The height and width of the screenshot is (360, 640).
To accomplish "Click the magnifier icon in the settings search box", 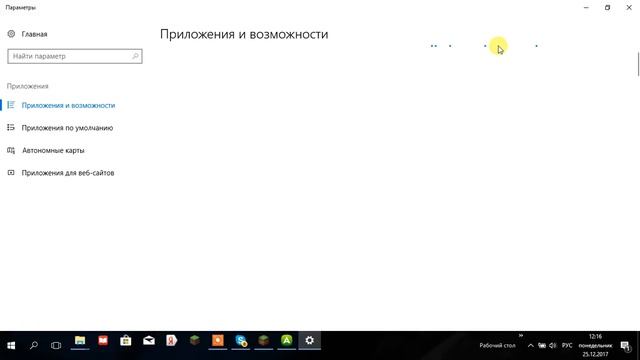I will pyautogui.click(x=135, y=56).
